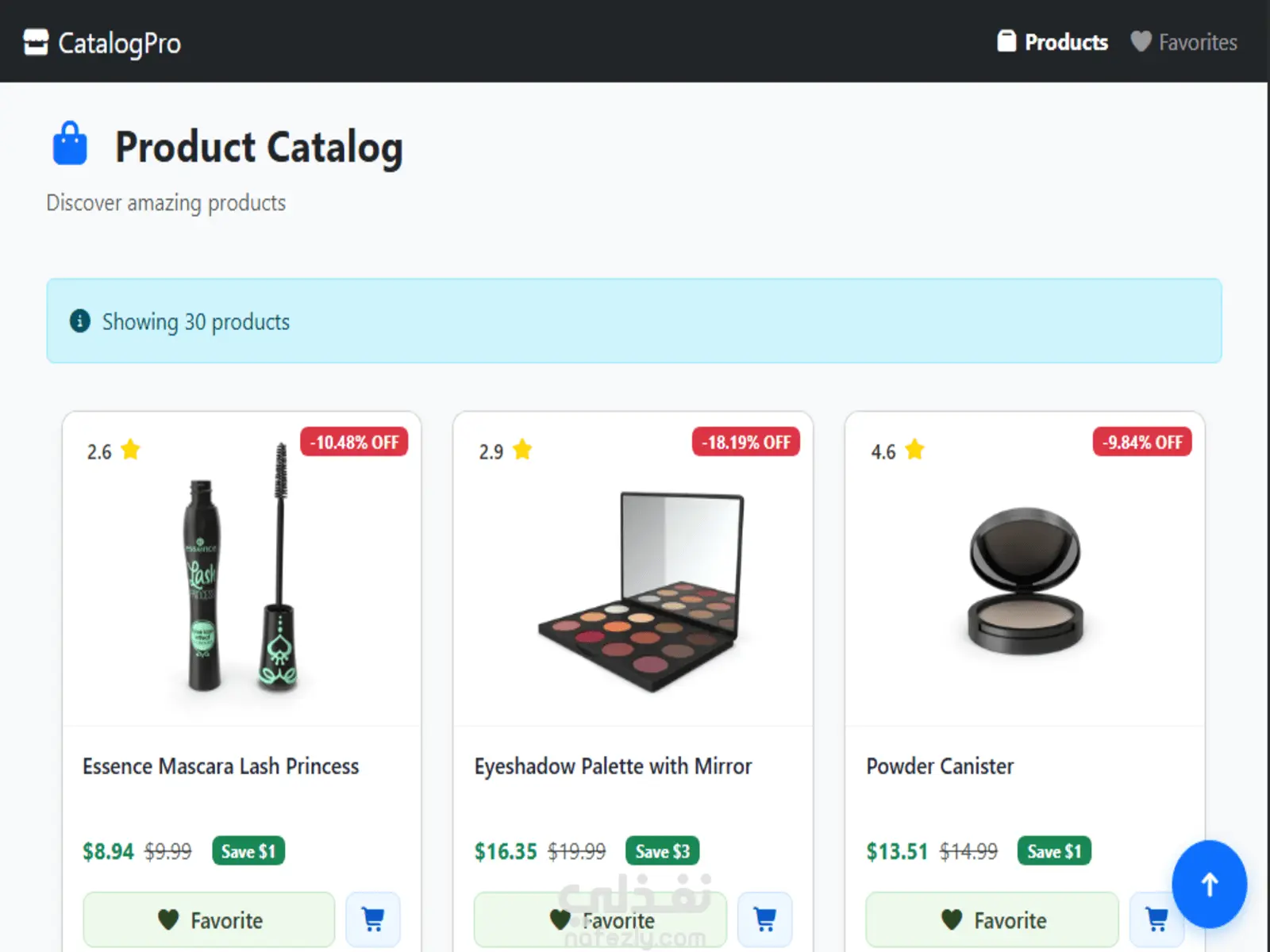Click the scroll-to-top arrow button
This screenshot has width=1270, height=952.
tap(1209, 884)
